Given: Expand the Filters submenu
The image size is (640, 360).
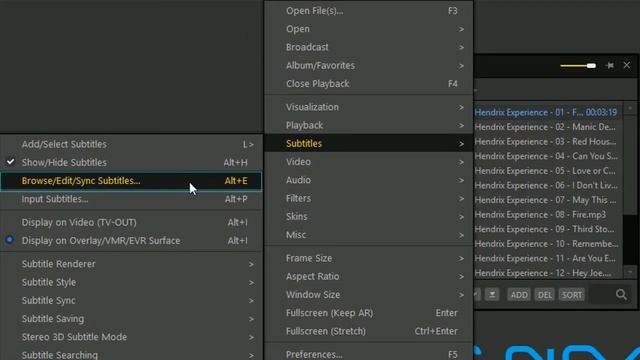Looking at the screenshot, I should pos(369,198).
